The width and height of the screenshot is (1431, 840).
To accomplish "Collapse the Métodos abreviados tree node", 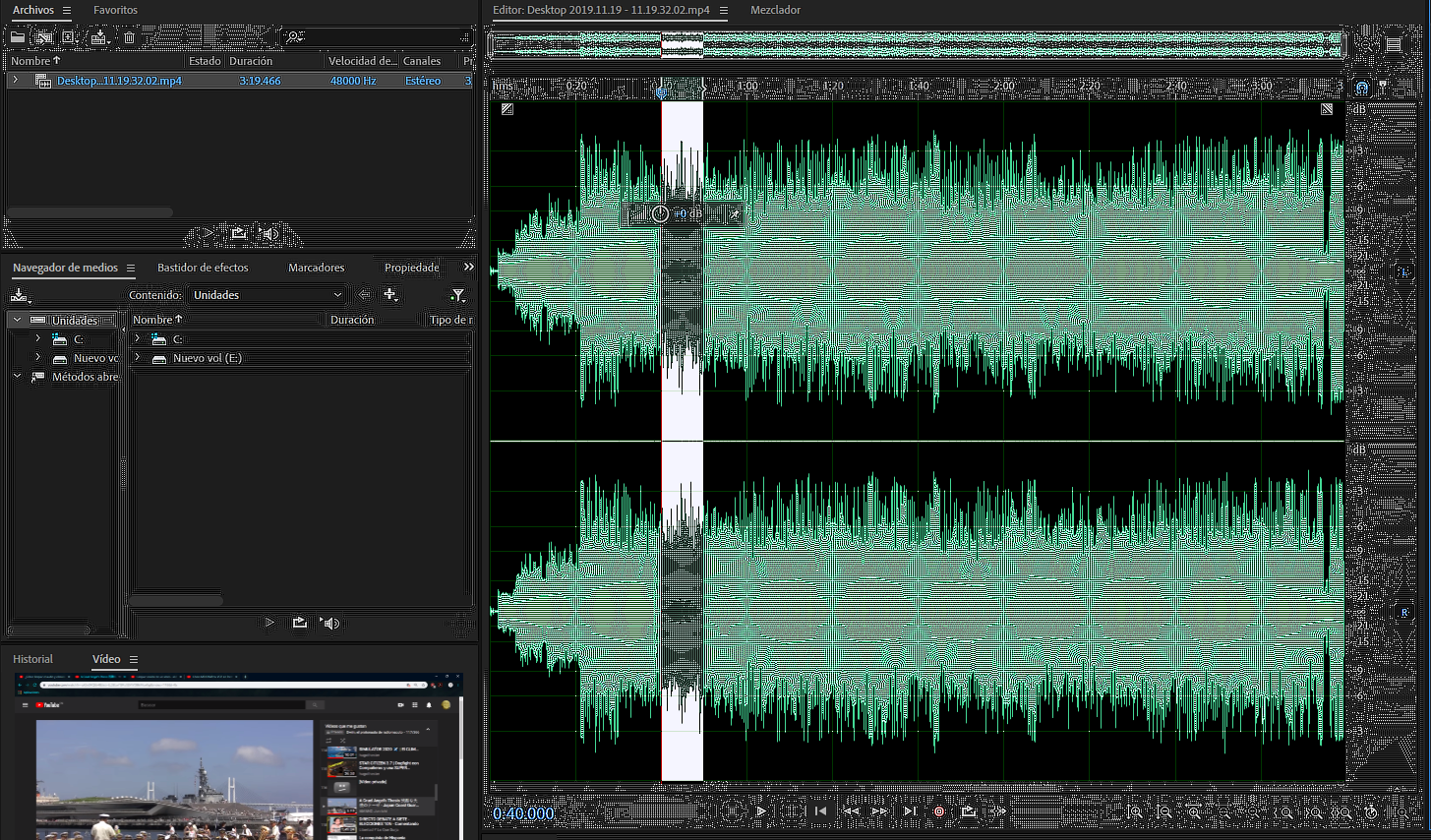I will pyautogui.click(x=18, y=377).
